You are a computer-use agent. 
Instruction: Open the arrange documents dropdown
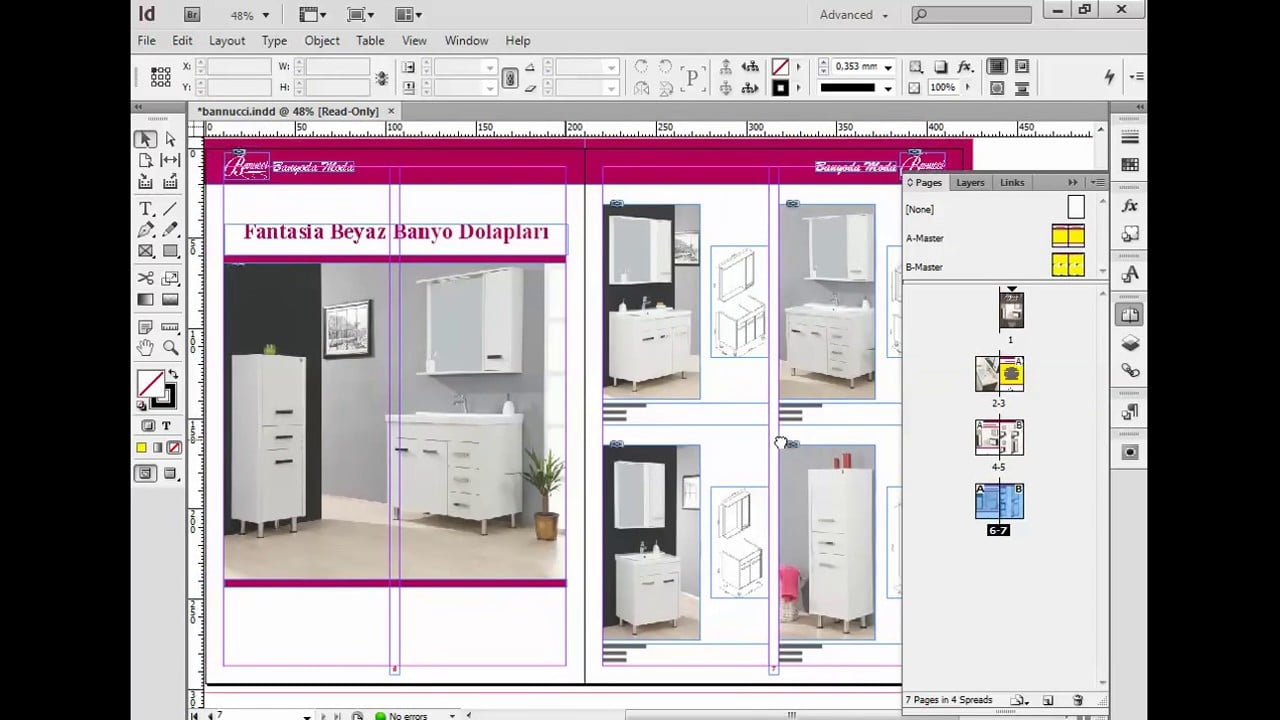click(x=408, y=15)
